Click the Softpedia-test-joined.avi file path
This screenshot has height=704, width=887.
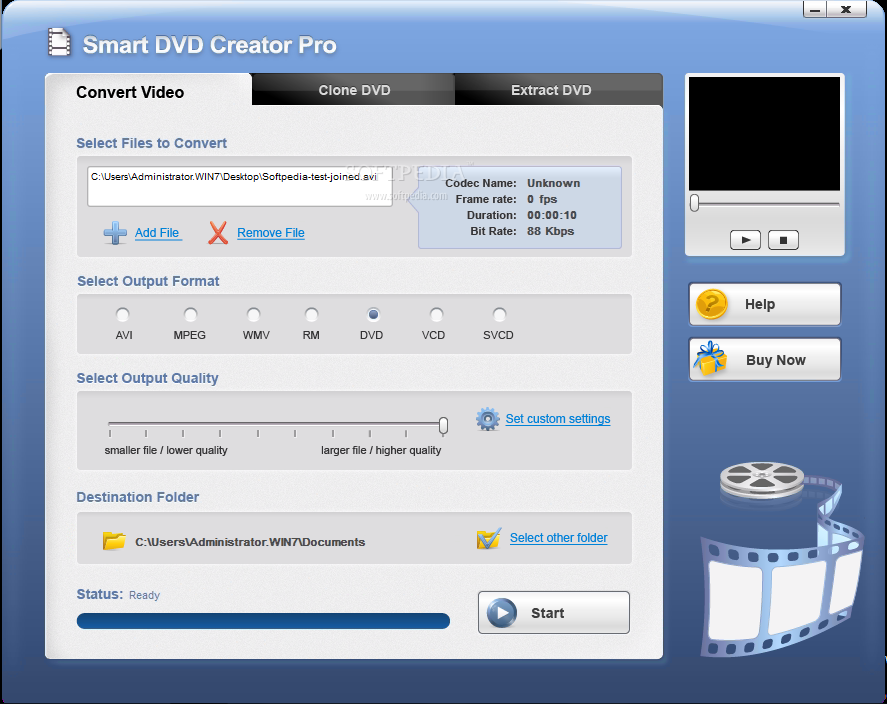pyautogui.click(x=234, y=176)
